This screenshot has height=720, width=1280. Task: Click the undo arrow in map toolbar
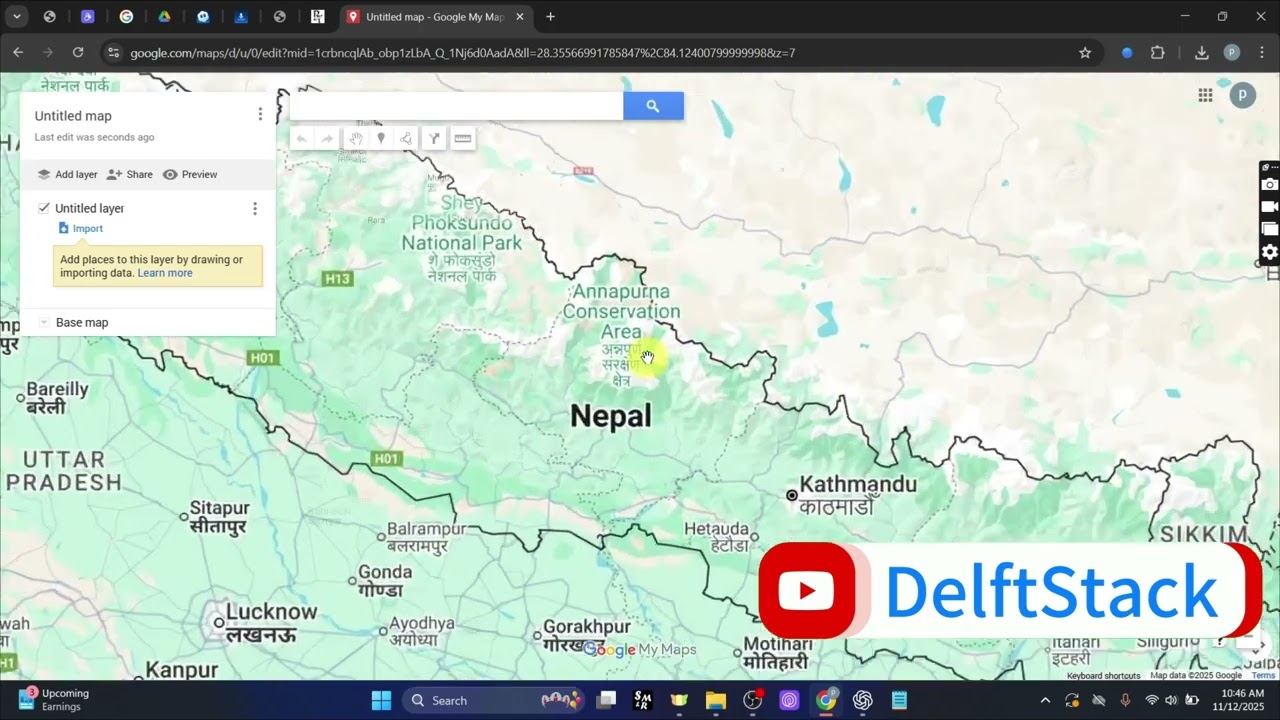[301, 139]
